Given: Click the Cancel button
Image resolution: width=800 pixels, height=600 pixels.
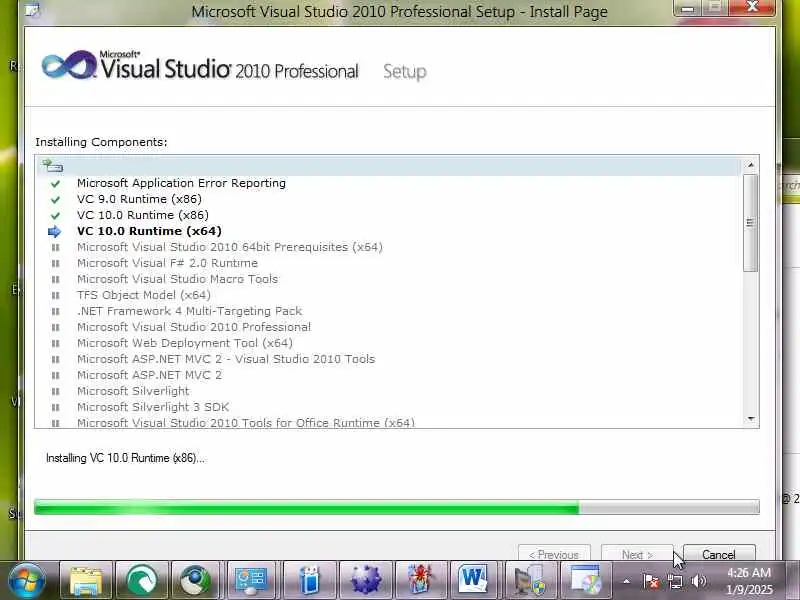Looking at the screenshot, I should pos(719,554).
